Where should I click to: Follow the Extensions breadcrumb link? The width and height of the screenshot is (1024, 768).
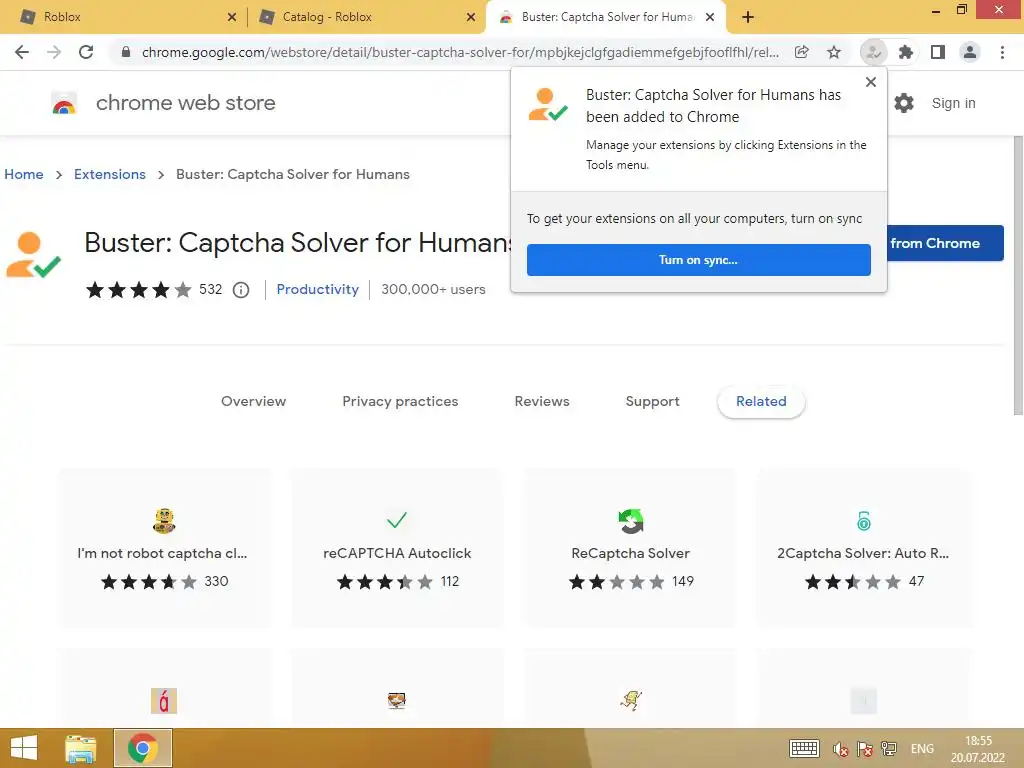110,174
